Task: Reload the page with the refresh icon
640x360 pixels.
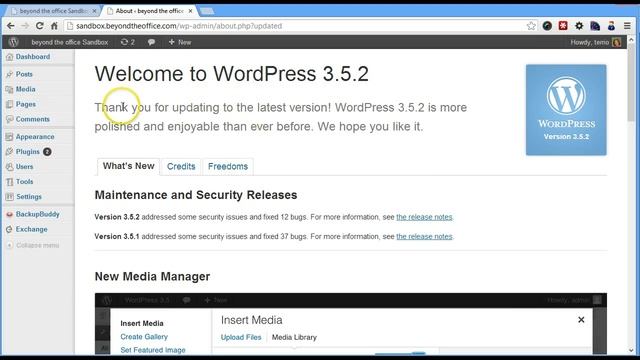Action: tap(40, 26)
